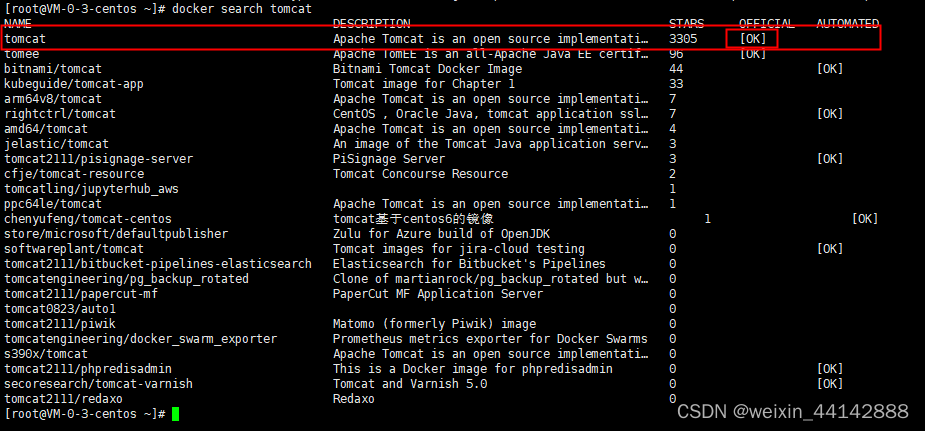Click the star count '3305'

point(683,39)
